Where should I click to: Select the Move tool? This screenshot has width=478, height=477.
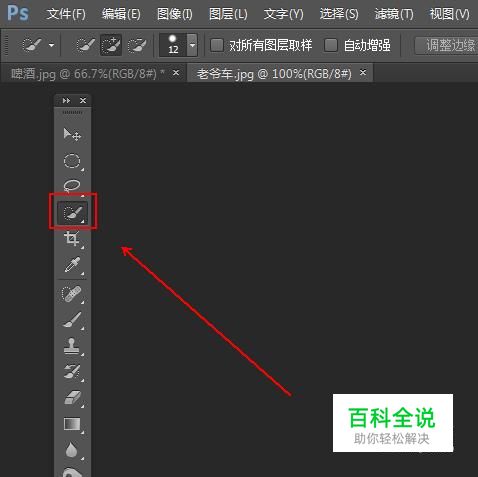pyautogui.click(x=72, y=135)
